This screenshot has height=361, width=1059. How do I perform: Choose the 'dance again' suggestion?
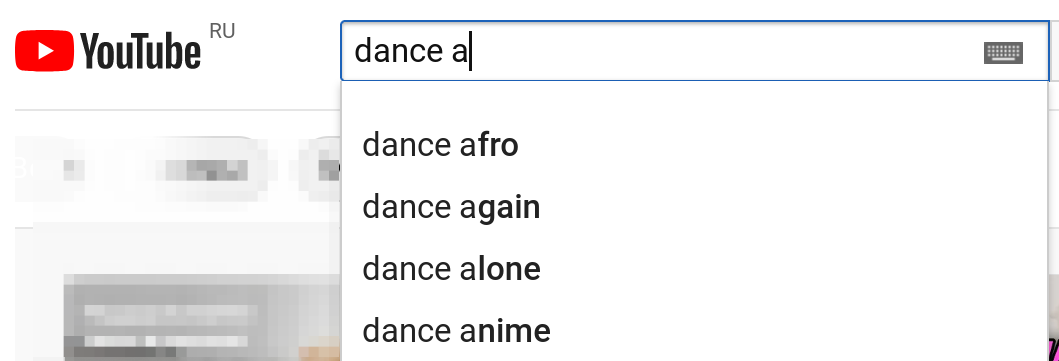coord(694,206)
